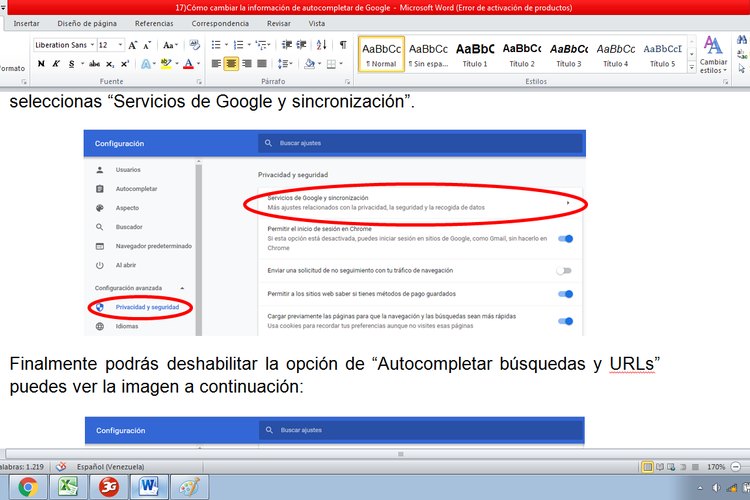Align text to the right

pos(247,63)
